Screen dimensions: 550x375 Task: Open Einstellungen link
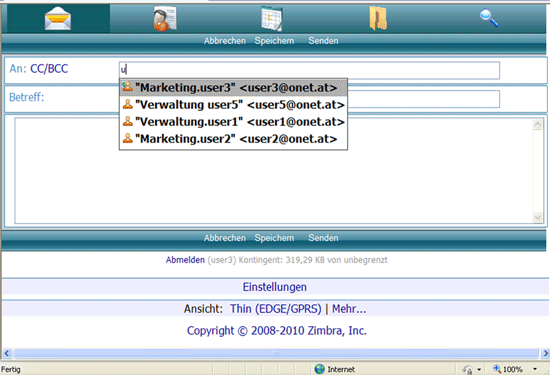coord(275,287)
